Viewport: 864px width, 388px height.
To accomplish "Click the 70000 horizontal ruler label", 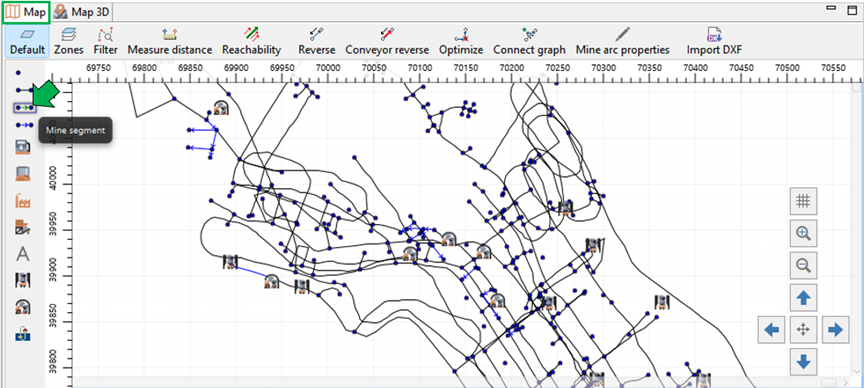I will pos(328,68).
